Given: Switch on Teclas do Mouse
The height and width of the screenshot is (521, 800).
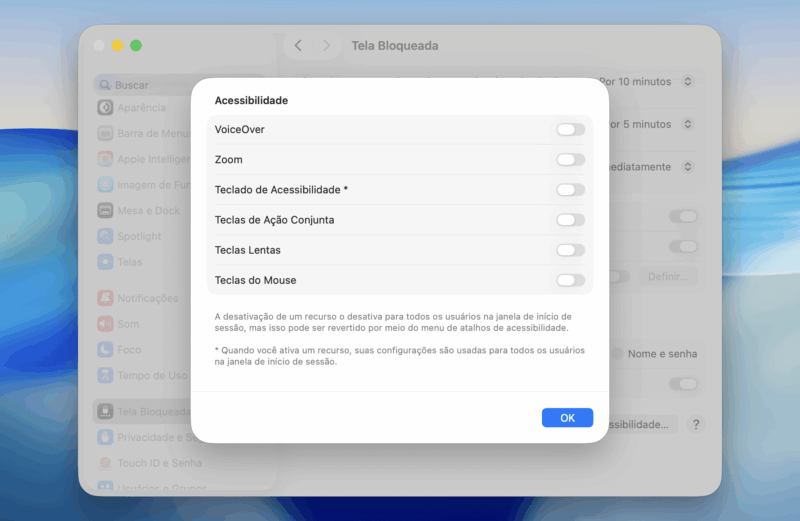Looking at the screenshot, I should tap(570, 280).
